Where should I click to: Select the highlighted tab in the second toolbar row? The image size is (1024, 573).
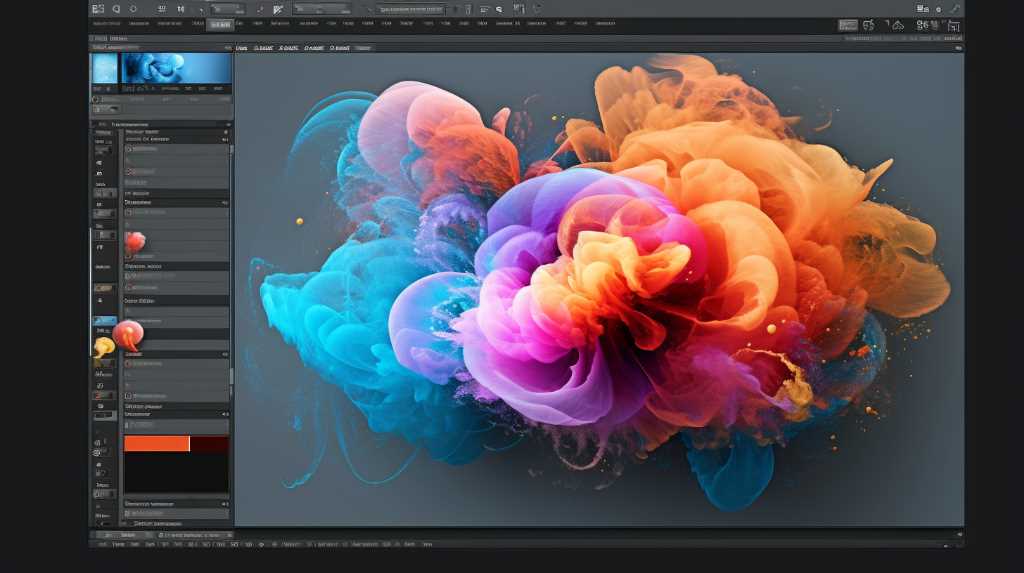point(220,24)
